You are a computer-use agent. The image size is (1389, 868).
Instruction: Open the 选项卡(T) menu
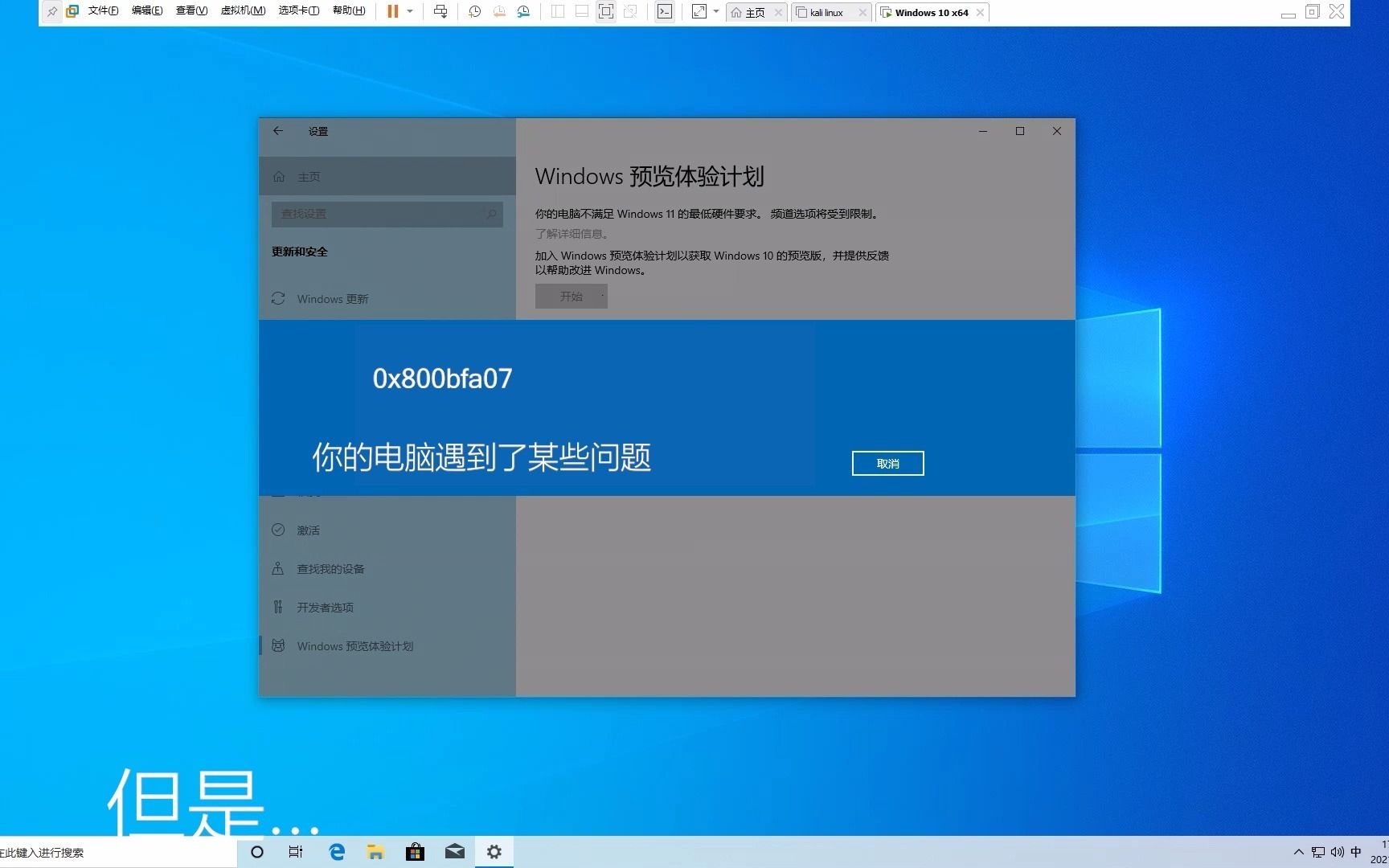tap(298, 11)
